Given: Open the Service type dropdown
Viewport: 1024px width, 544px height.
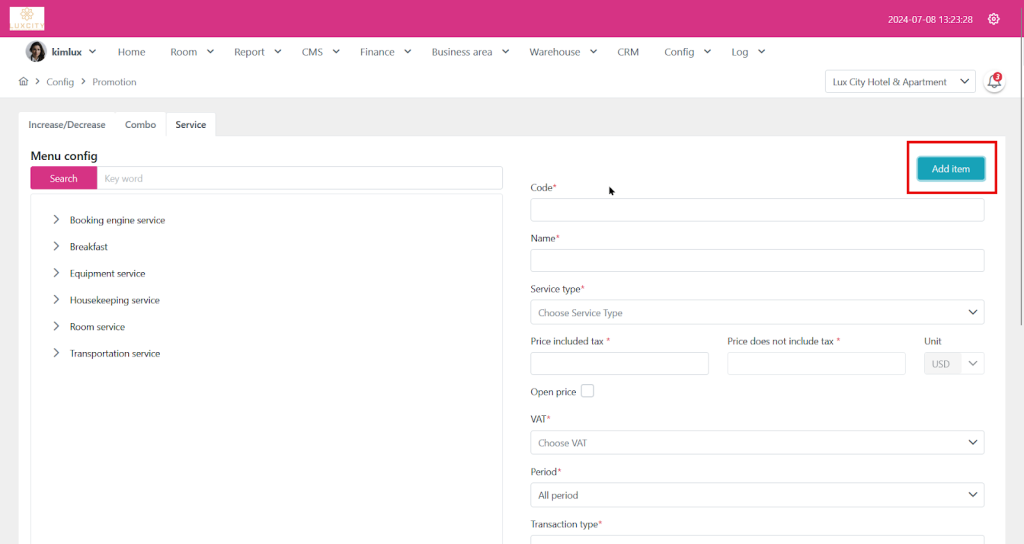Looking at the screenshot, I should 756,313.
